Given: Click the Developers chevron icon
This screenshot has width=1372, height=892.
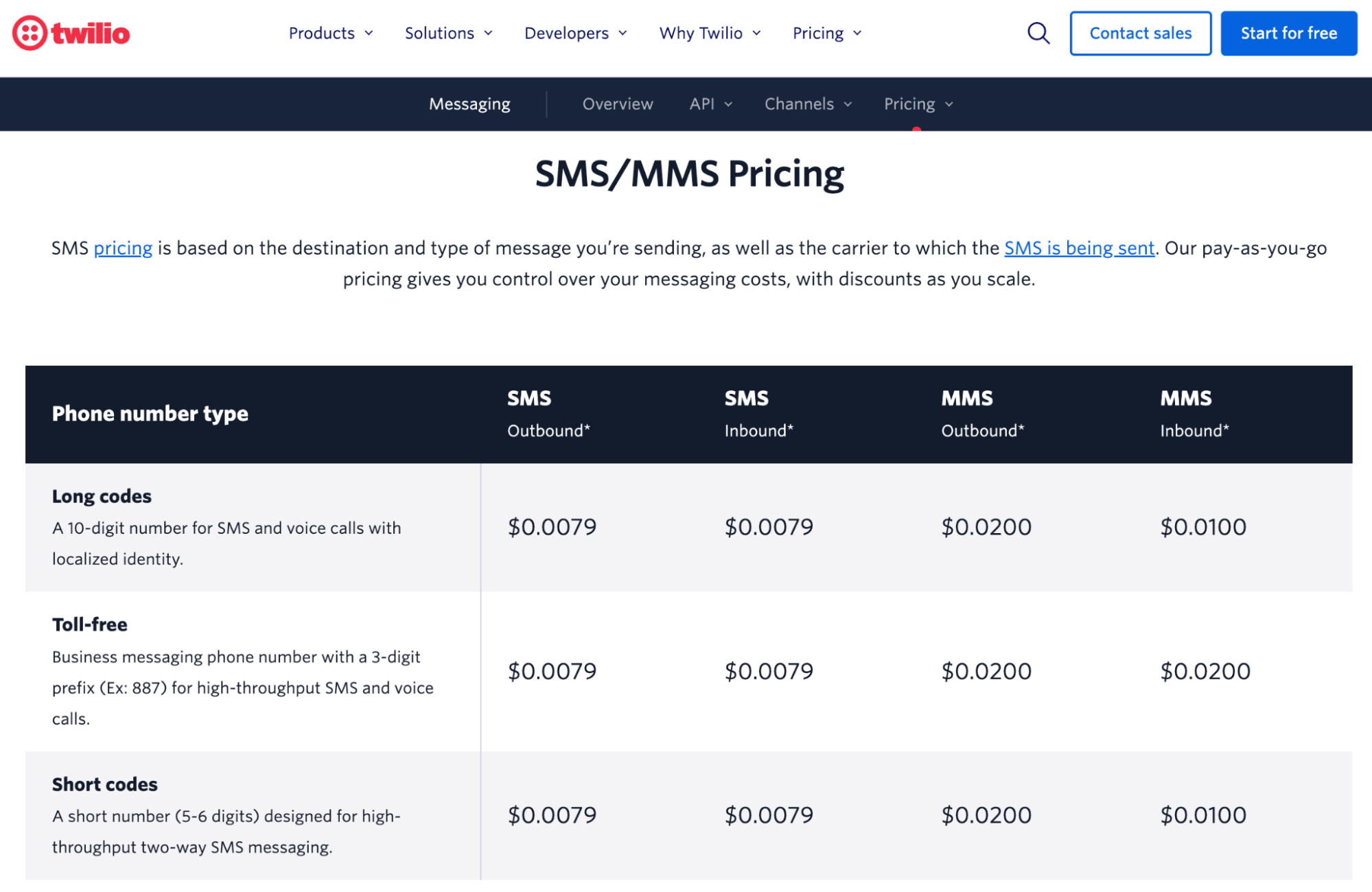Looking at the screenshot, I should click(x=623, y=33).
